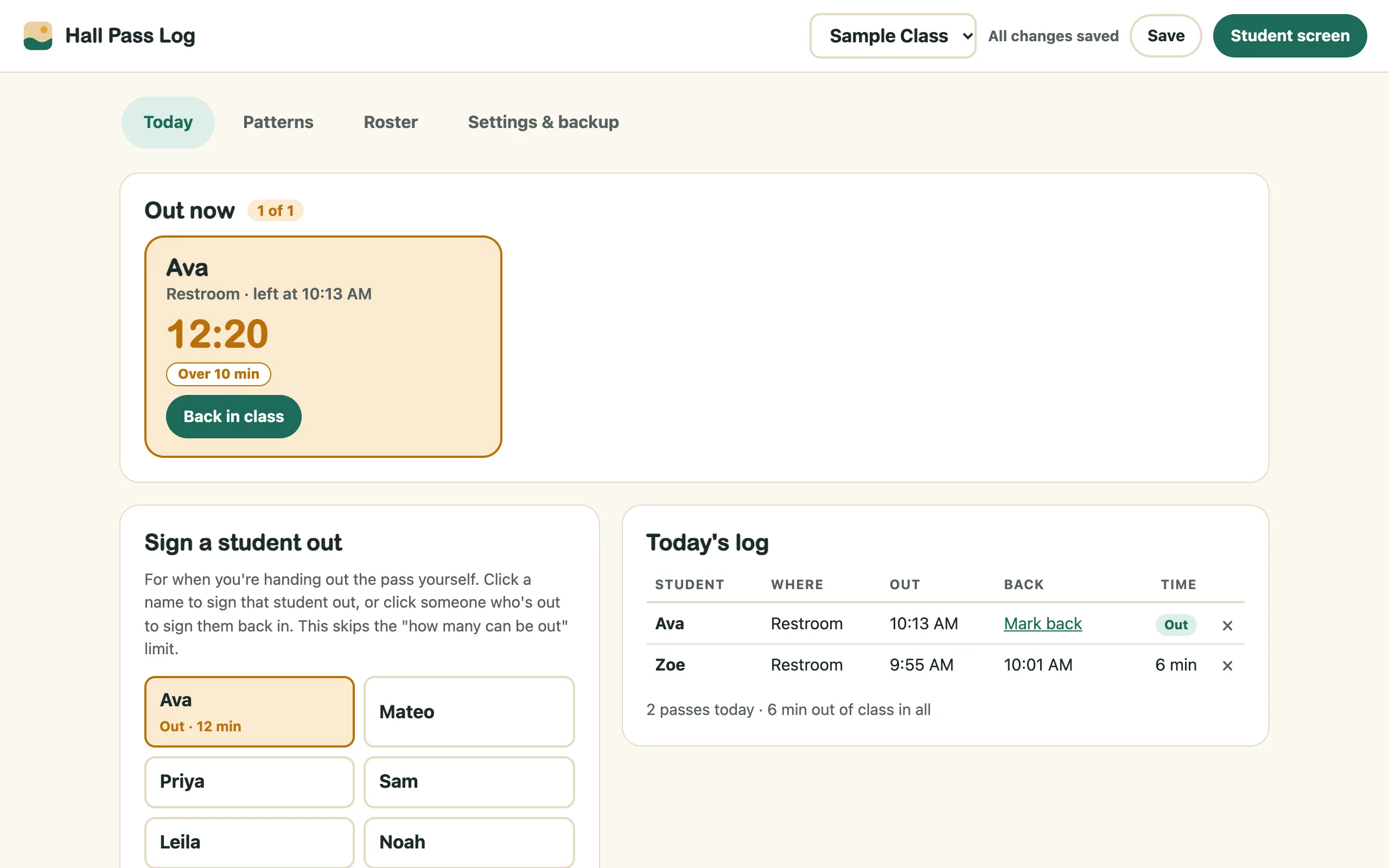Image resolution: width=1389 pixels, height=868 pixels.
Task: Click the Out status badge in Ava's row
Action: (x=1175, y=624)
